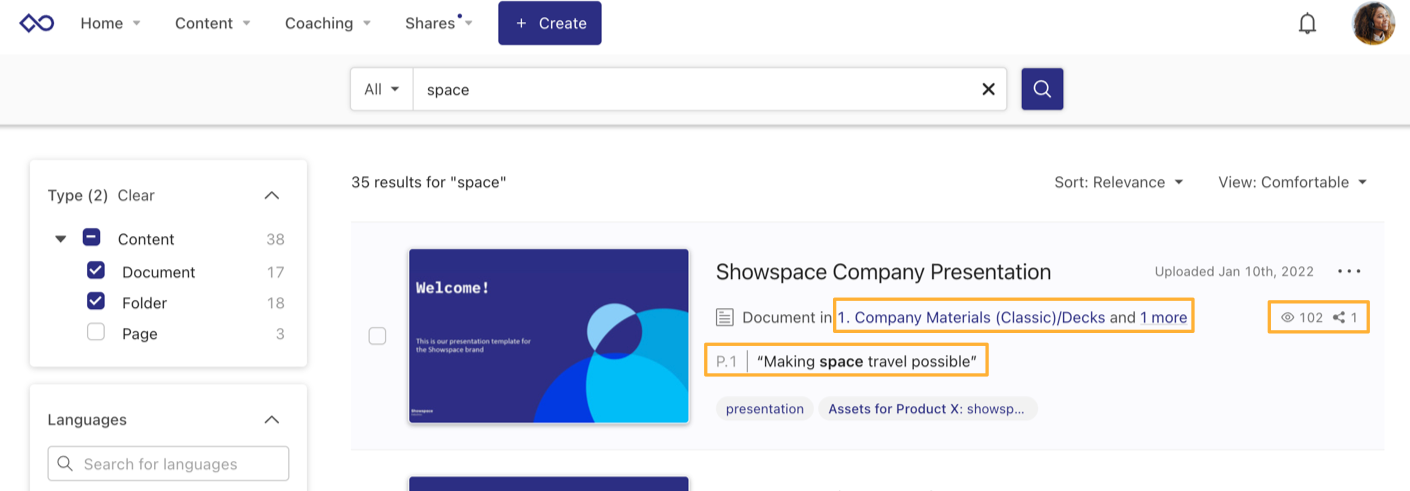Image resolution: width=1410 pixels, height=491 pixels.
Task: Uncheck the Document type filter
Action: click(x=96, y=271)
